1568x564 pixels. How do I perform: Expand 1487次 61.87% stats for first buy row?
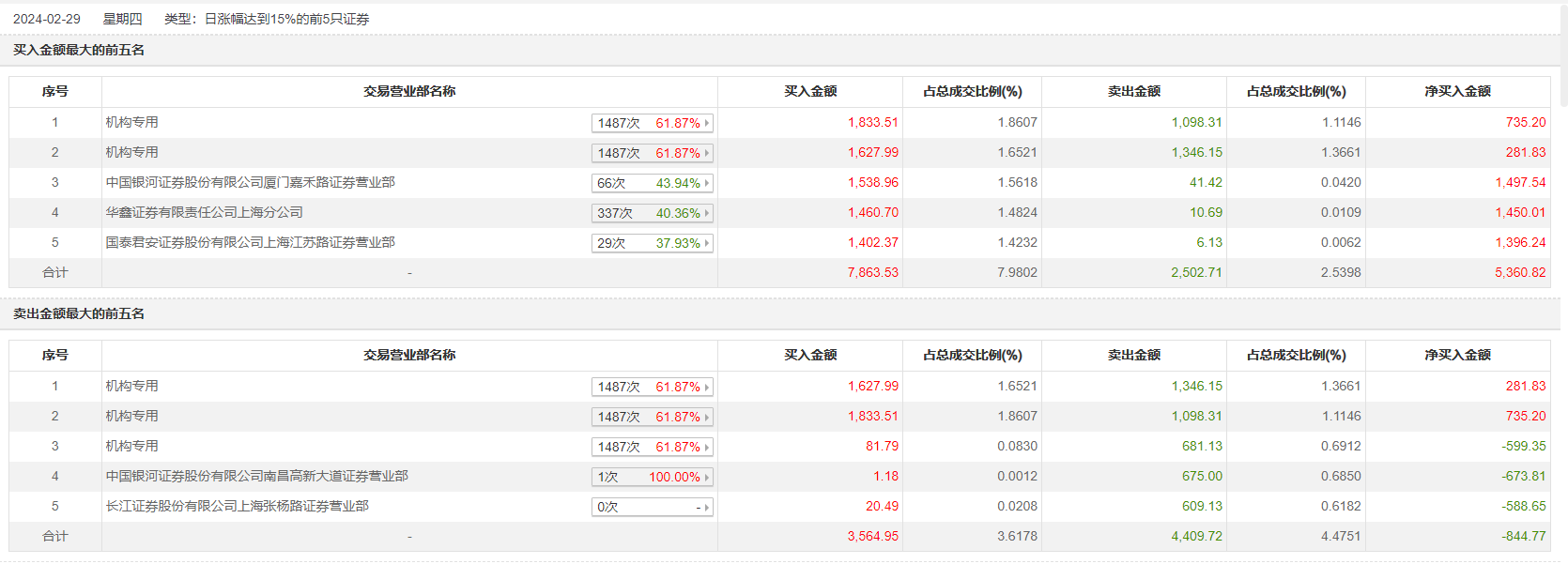point(652,123)
